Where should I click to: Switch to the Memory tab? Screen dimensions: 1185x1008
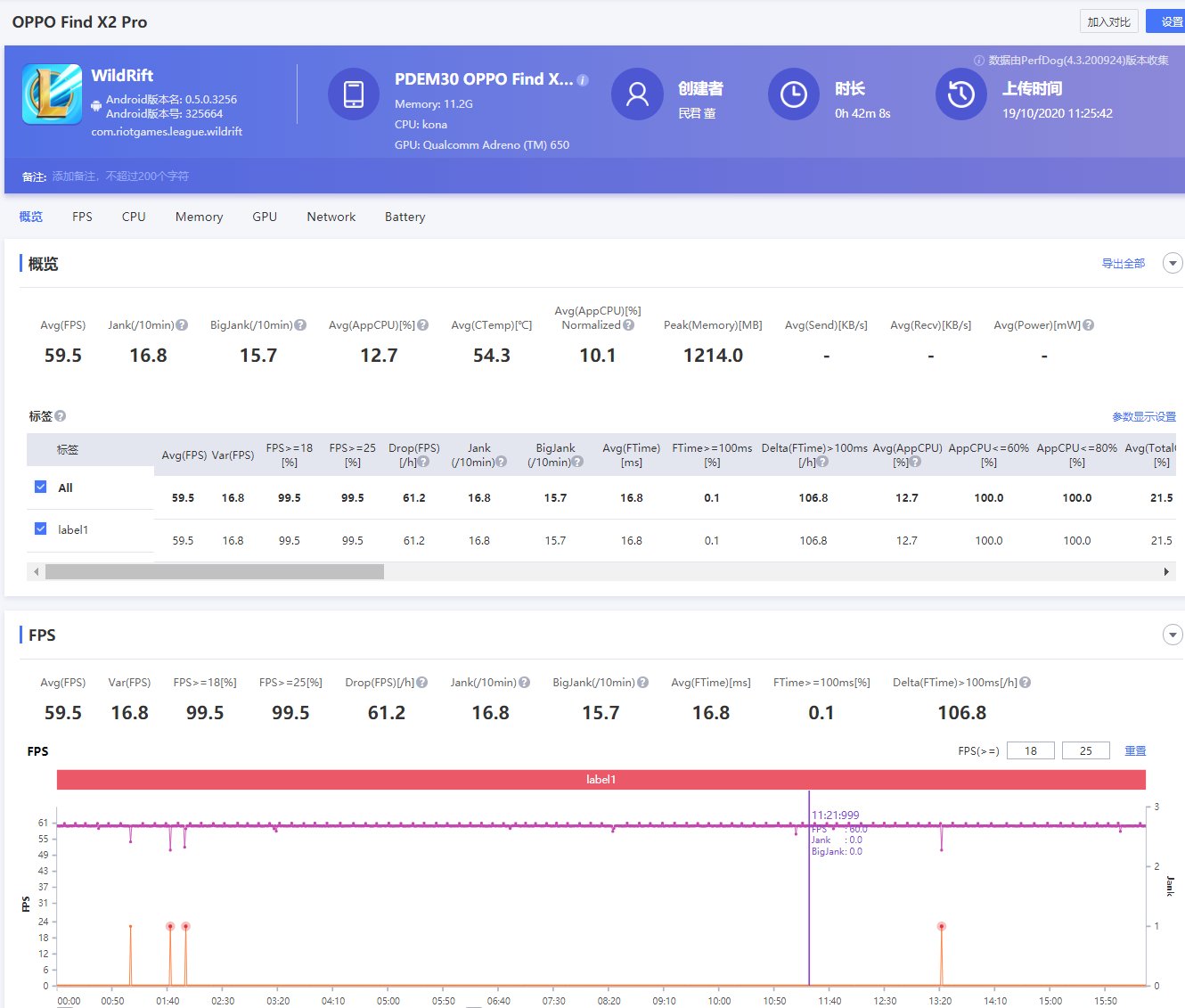(199, 217)
